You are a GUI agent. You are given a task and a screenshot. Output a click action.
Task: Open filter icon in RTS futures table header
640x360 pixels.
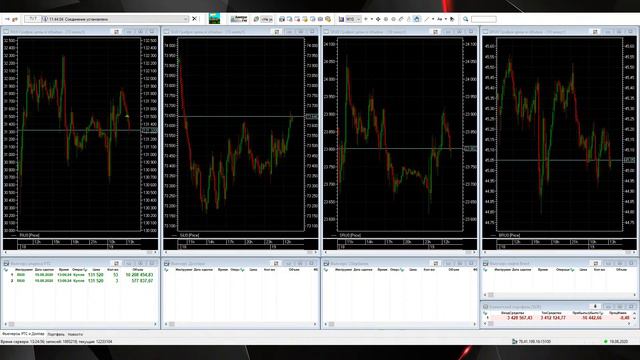click(6, 270)
